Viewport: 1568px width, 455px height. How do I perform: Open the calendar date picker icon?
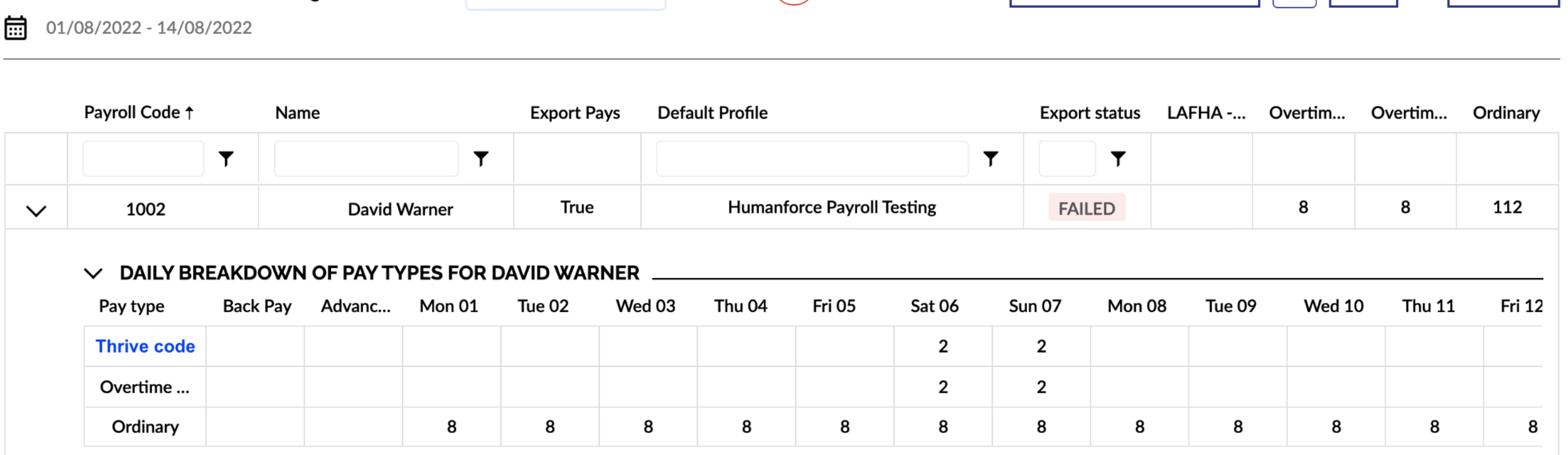click(15, 28)
